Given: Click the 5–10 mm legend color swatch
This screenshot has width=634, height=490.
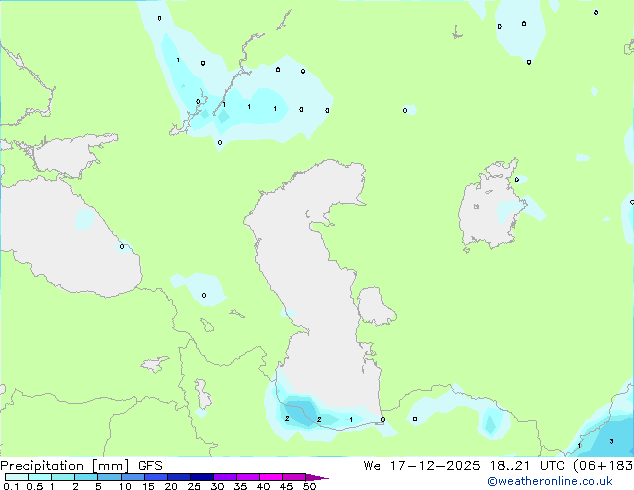Looking at the screenshot, I should pos(109,477).
